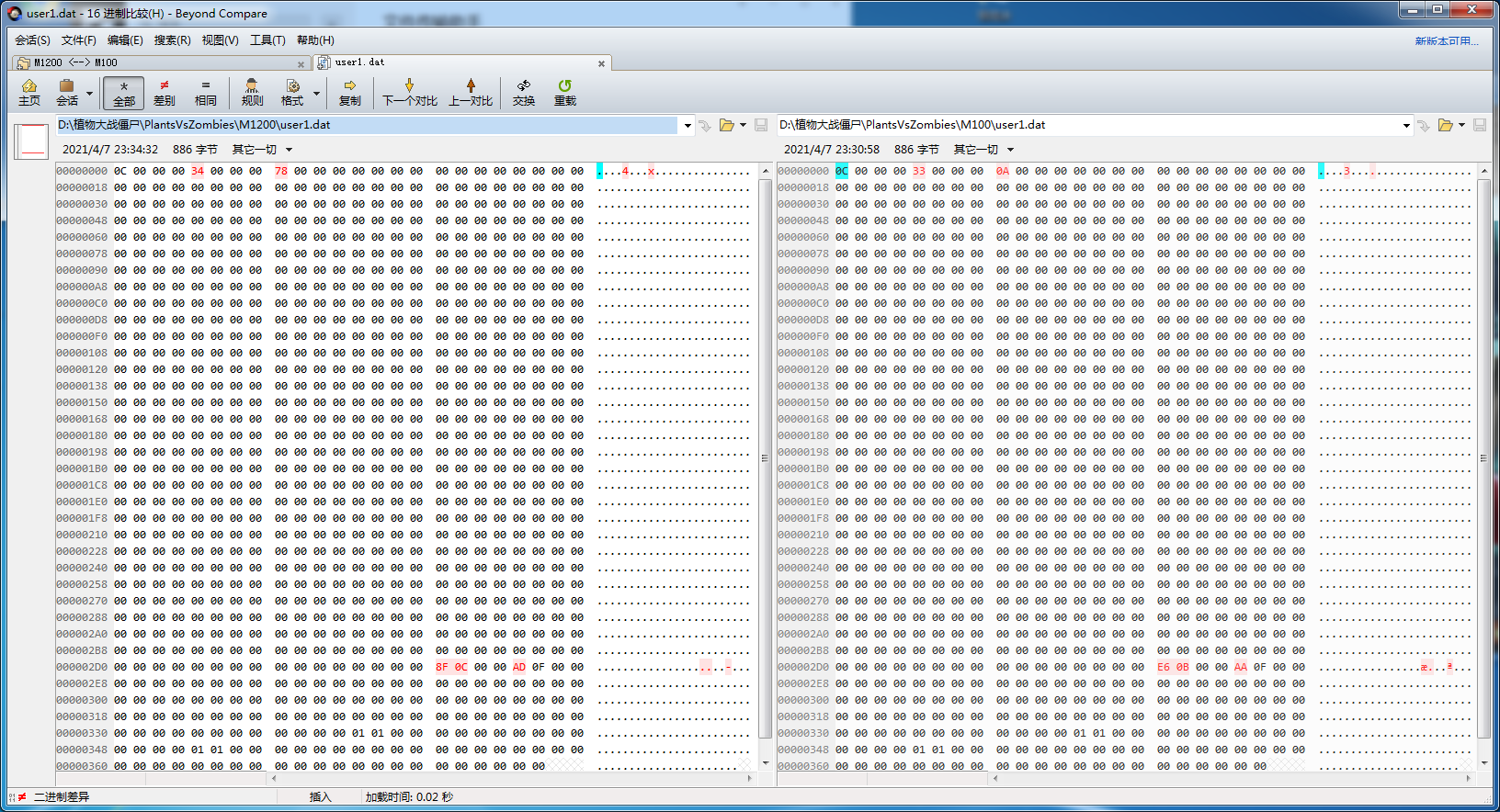Open the 会话(S) menu
The image size is (1500, 812).
click(x=32, y=40)
